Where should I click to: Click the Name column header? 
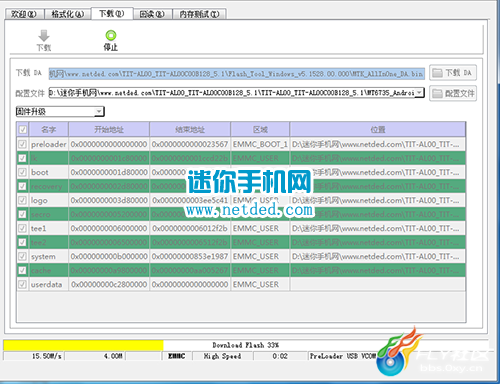point(49,129)
